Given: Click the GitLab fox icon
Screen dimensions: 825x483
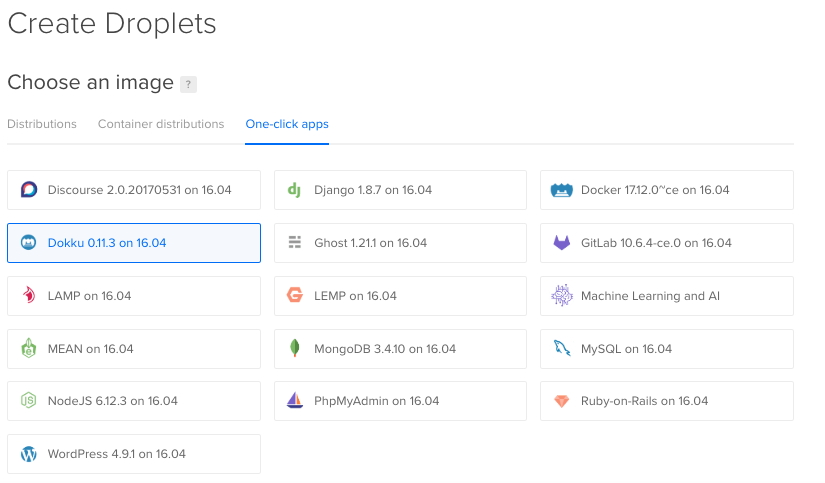Looking at the screenshot, I should (561, 243).
